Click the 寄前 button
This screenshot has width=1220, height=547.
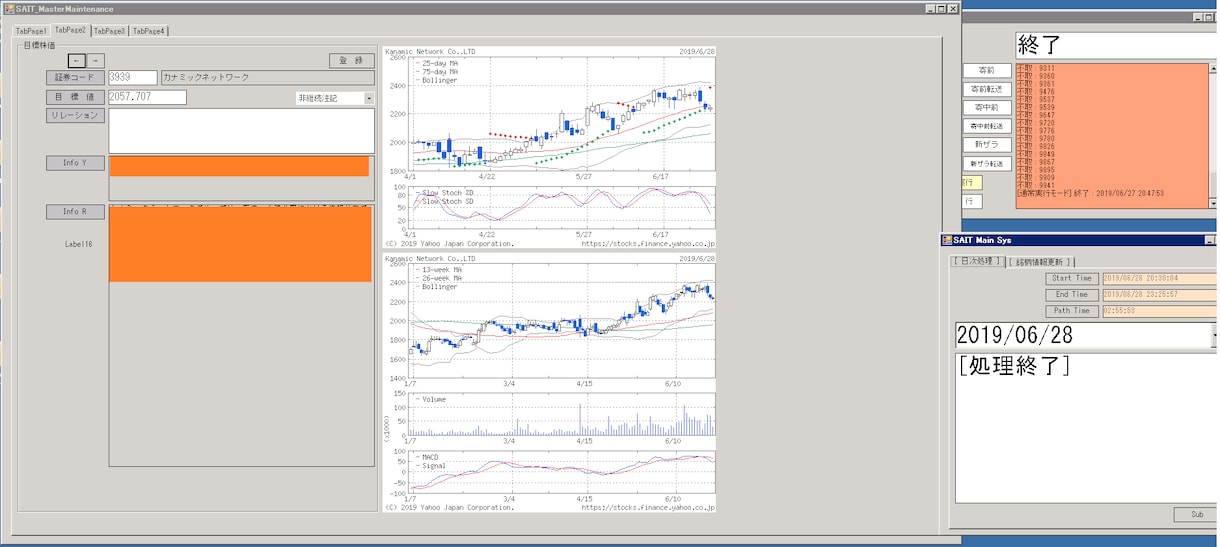click(987, 70)
